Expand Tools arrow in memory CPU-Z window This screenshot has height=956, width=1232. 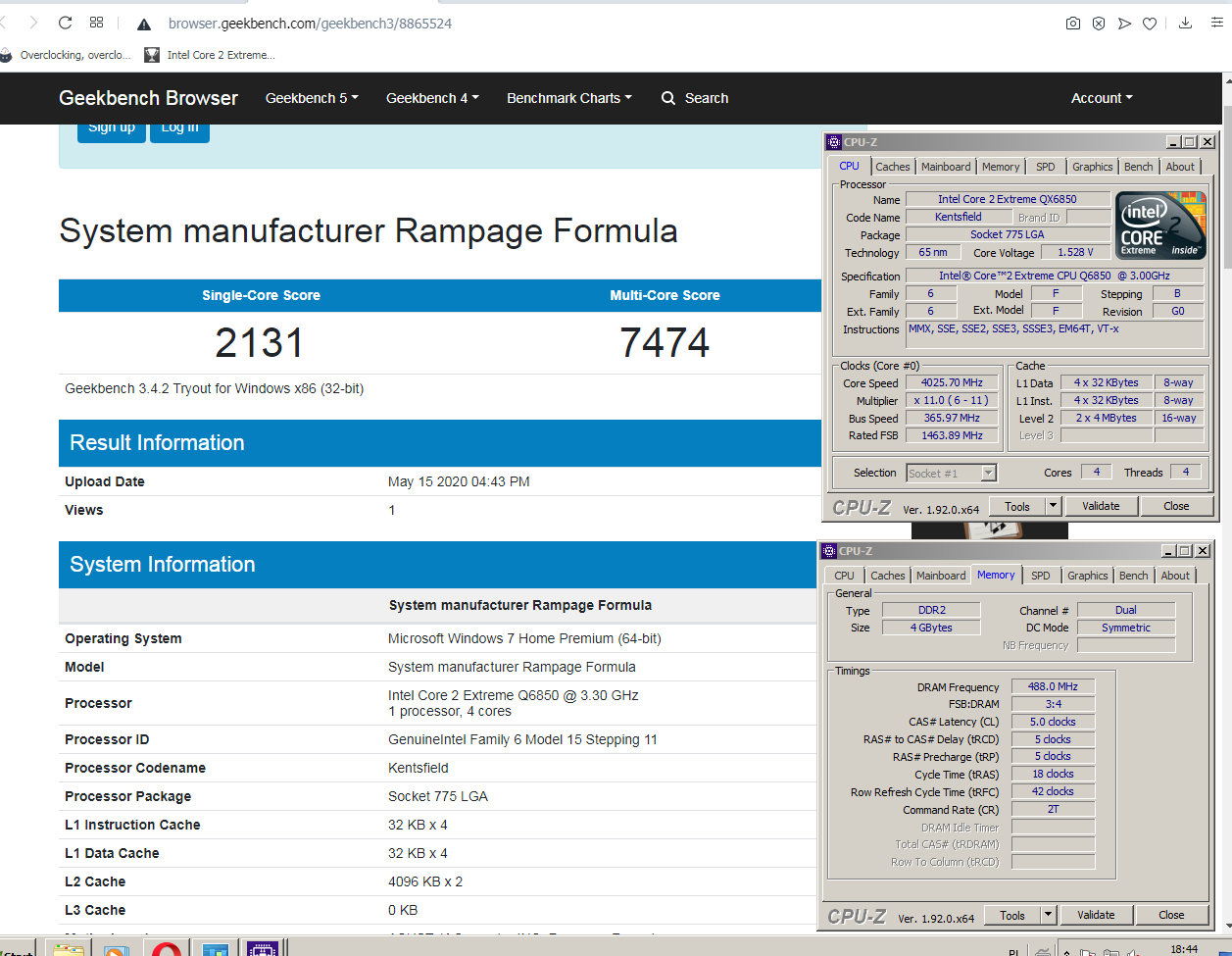tap(1049, 915)
